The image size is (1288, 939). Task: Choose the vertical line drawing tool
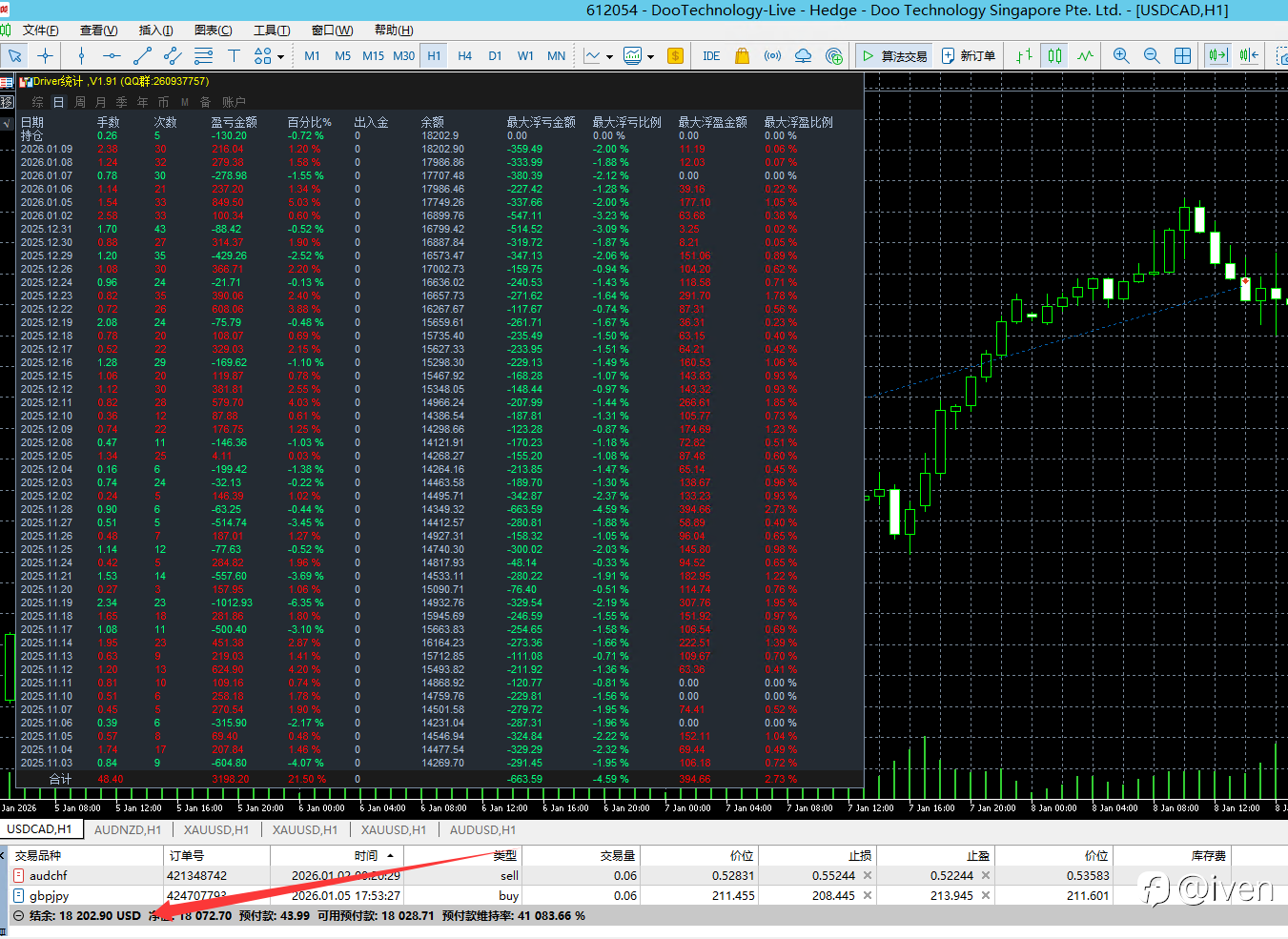click(x=81, y=55)
